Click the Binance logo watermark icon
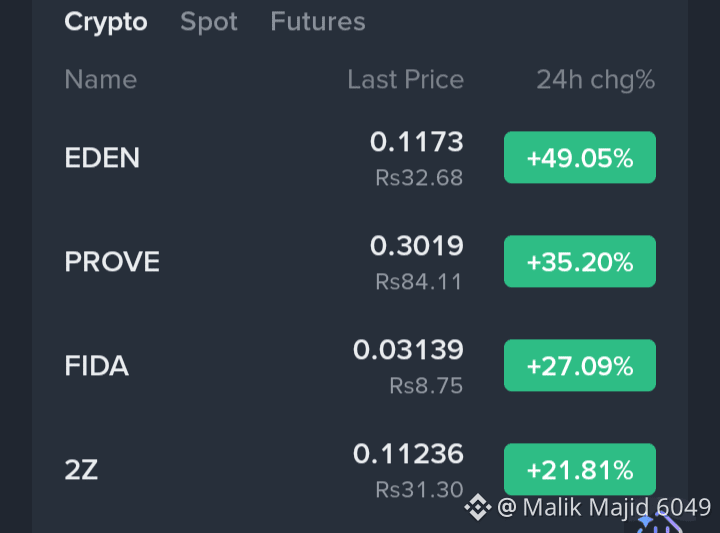Screen dimensions: 720x533 point(478,507)
